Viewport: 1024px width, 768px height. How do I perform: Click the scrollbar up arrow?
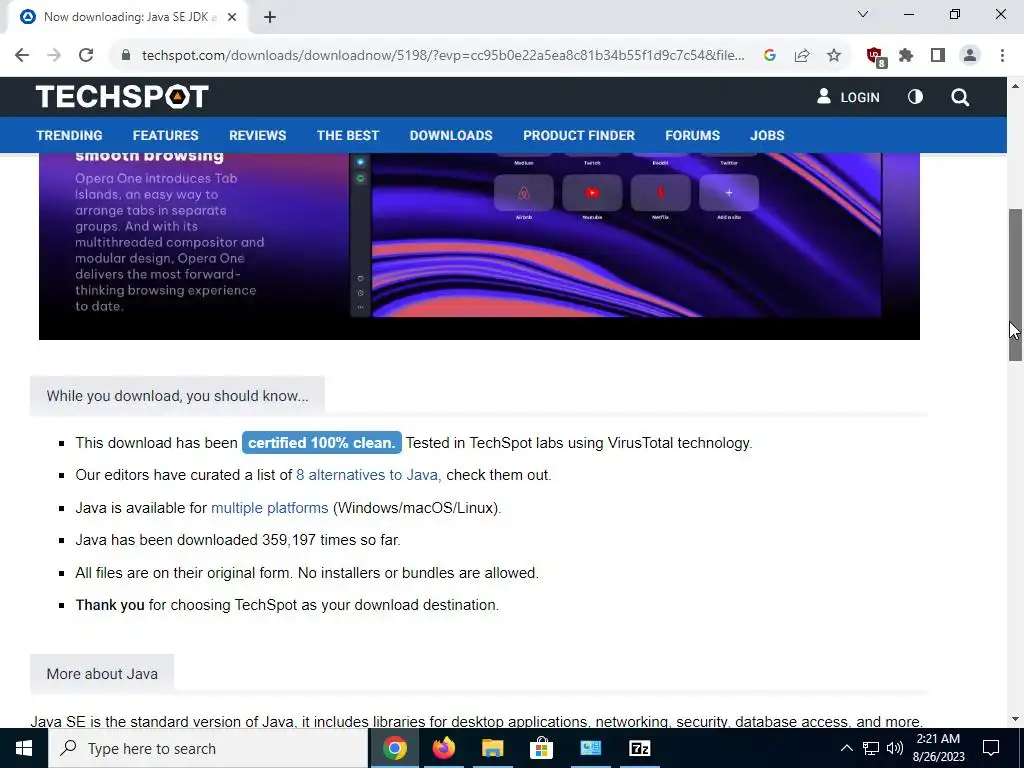[1015, 86]
